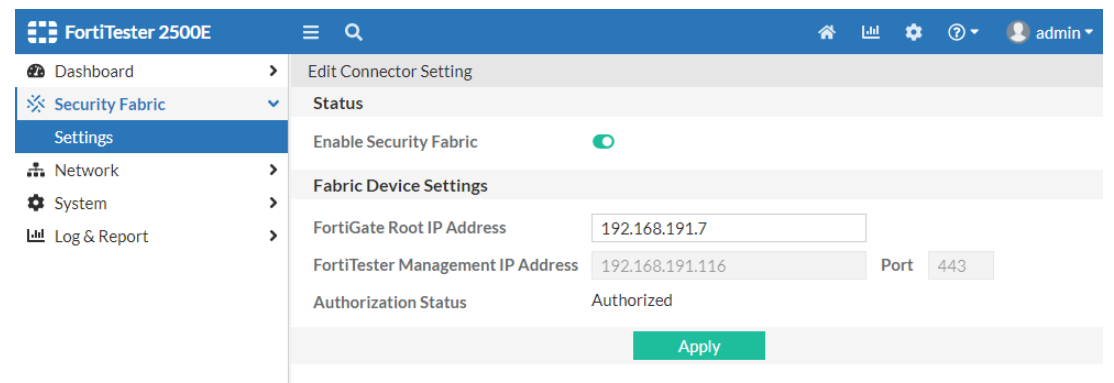Screen dimensions: 1114x383
Task: Go to home via house icon
Action: click(826, 32)
